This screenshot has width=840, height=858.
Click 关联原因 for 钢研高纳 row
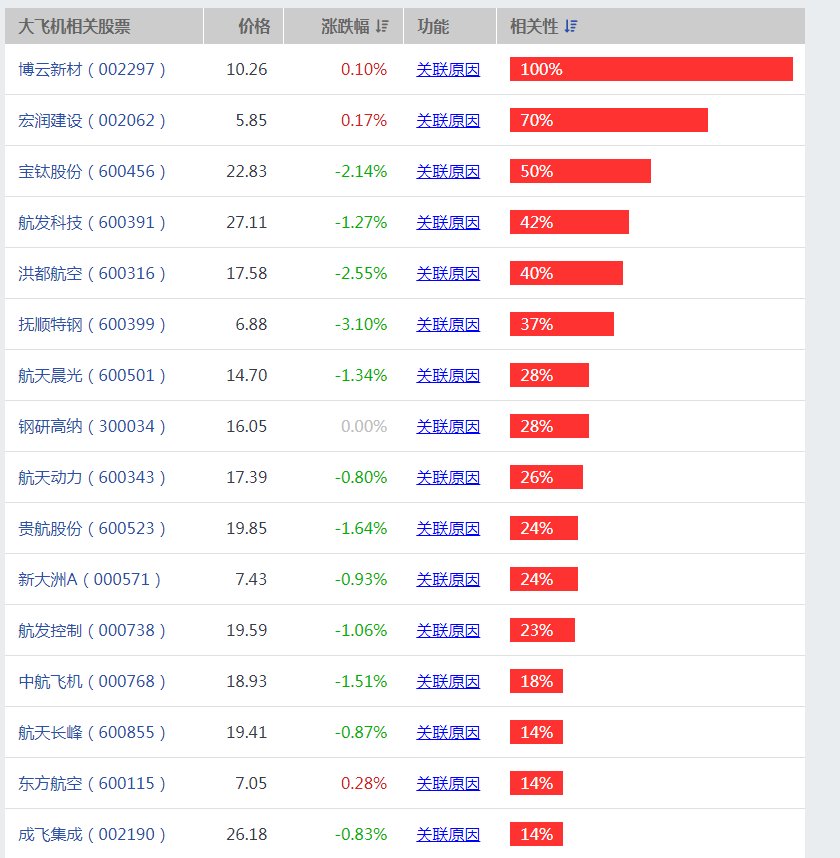pos(447,426)
